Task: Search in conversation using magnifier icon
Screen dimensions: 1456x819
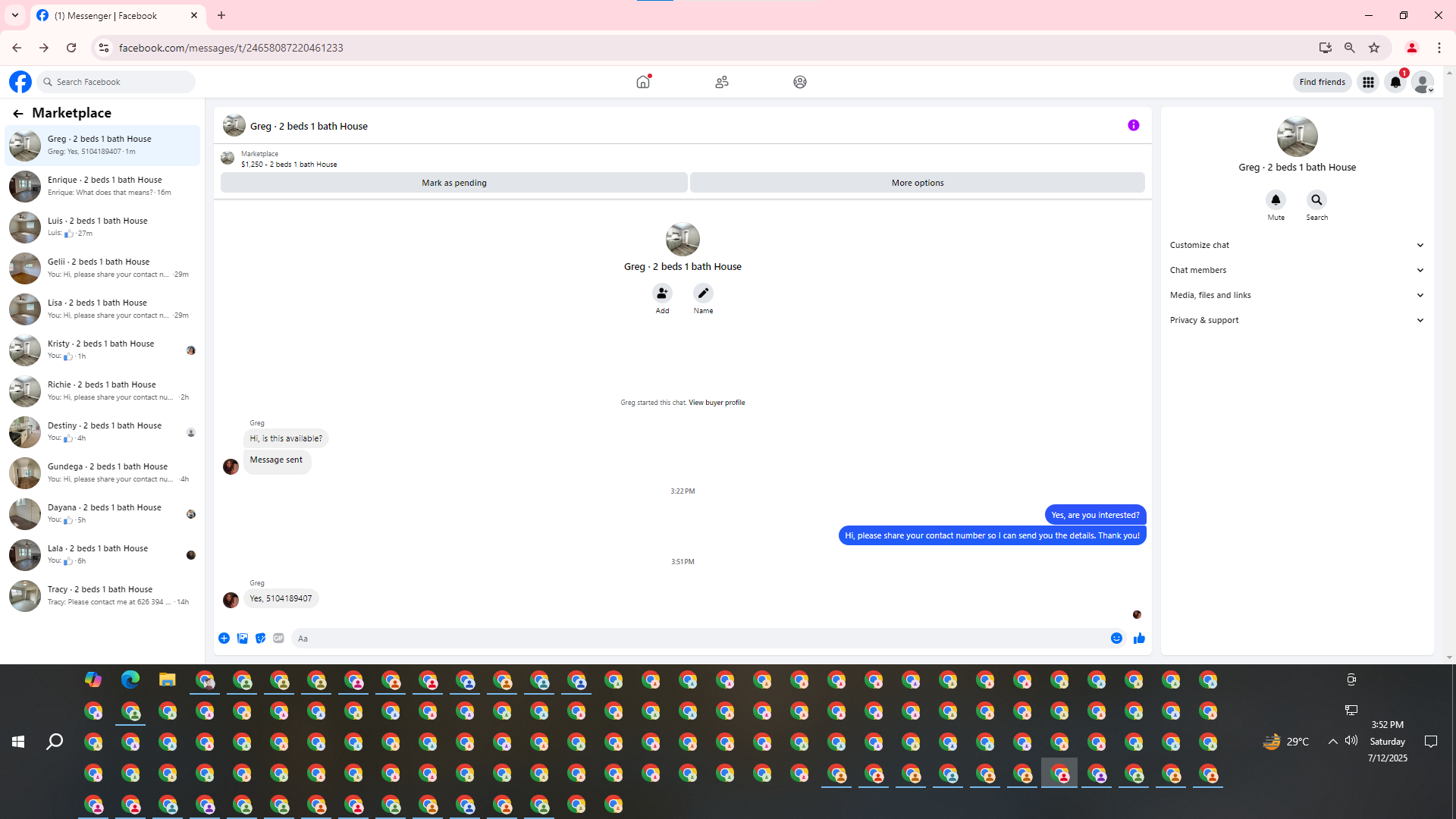Action: [1316, 200]
